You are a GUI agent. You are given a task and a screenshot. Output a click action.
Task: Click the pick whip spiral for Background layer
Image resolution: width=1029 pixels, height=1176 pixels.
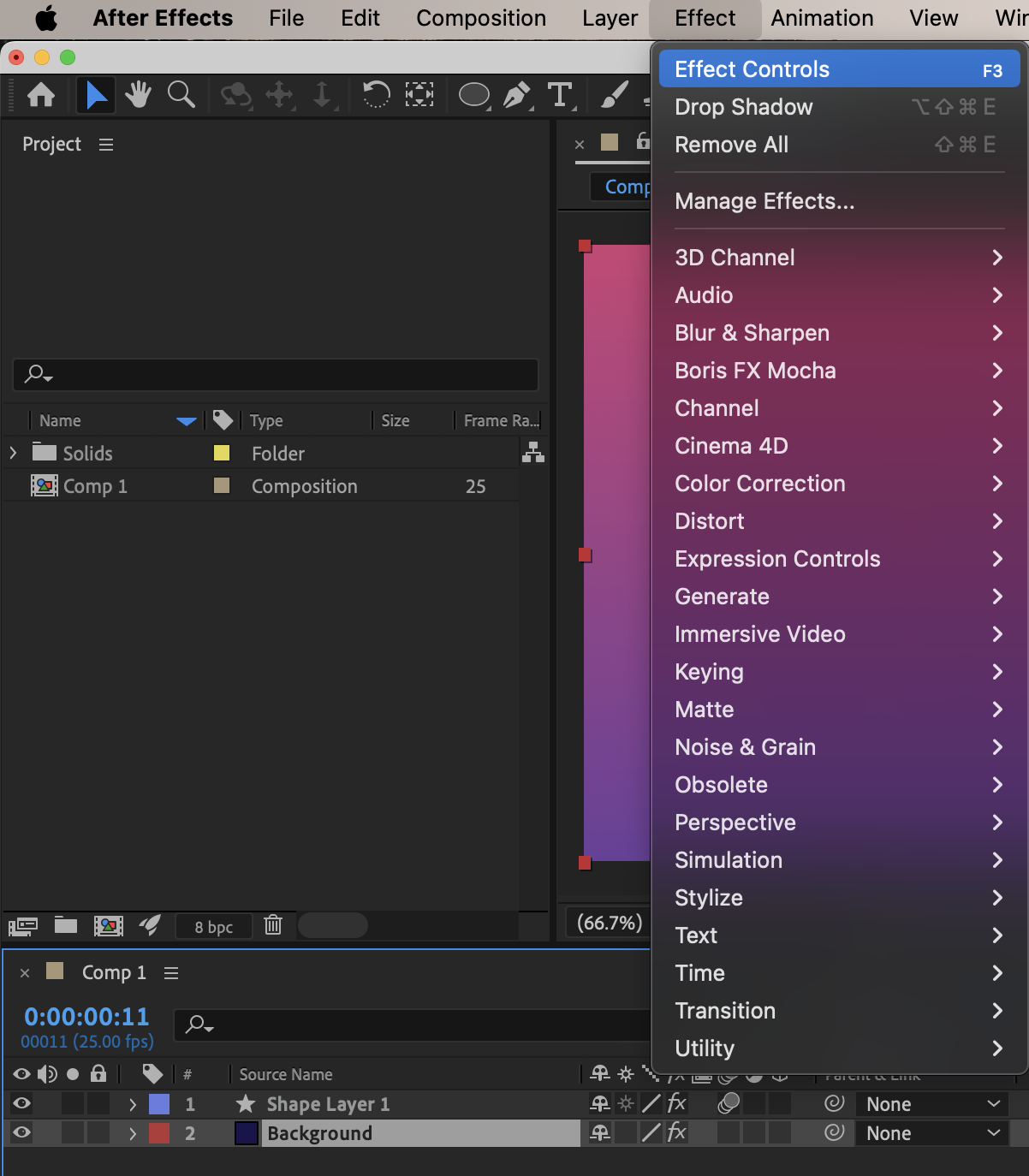pyautogui.click(x=834, y=1132)
